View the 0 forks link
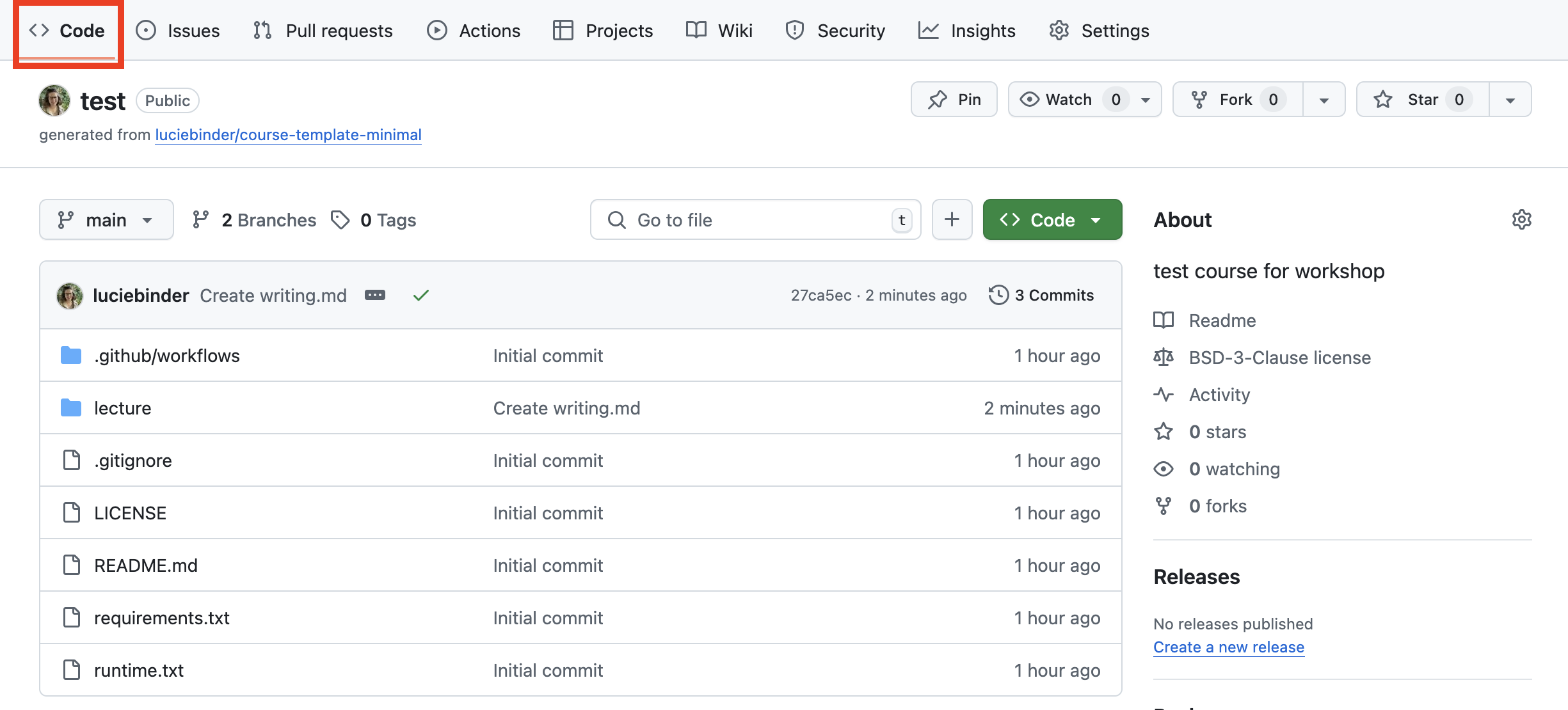This screenshot has height=710, width=1568. click(1200, 505)
